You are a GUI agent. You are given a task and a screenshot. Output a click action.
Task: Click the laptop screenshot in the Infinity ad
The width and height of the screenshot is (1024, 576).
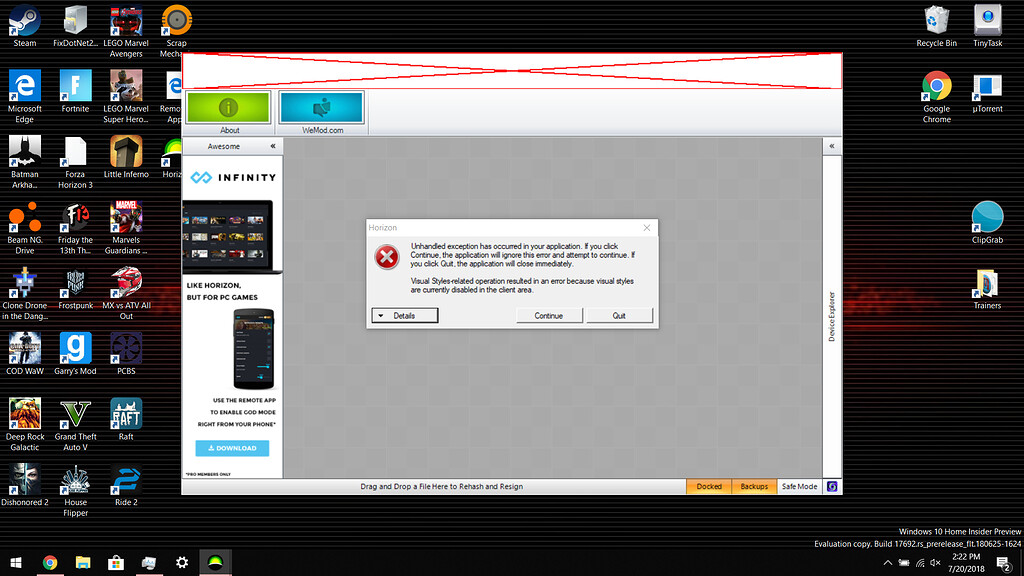231,236
